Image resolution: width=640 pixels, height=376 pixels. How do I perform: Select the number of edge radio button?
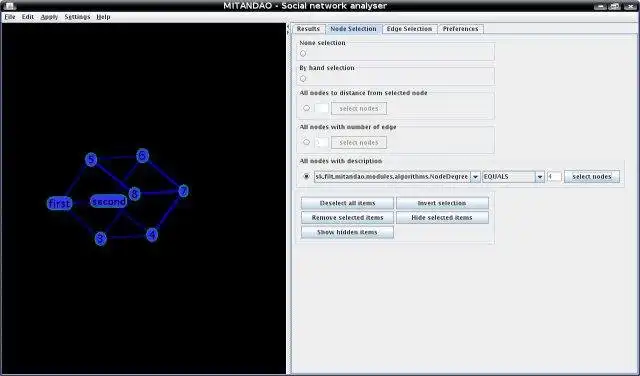(x=306, y=142)
